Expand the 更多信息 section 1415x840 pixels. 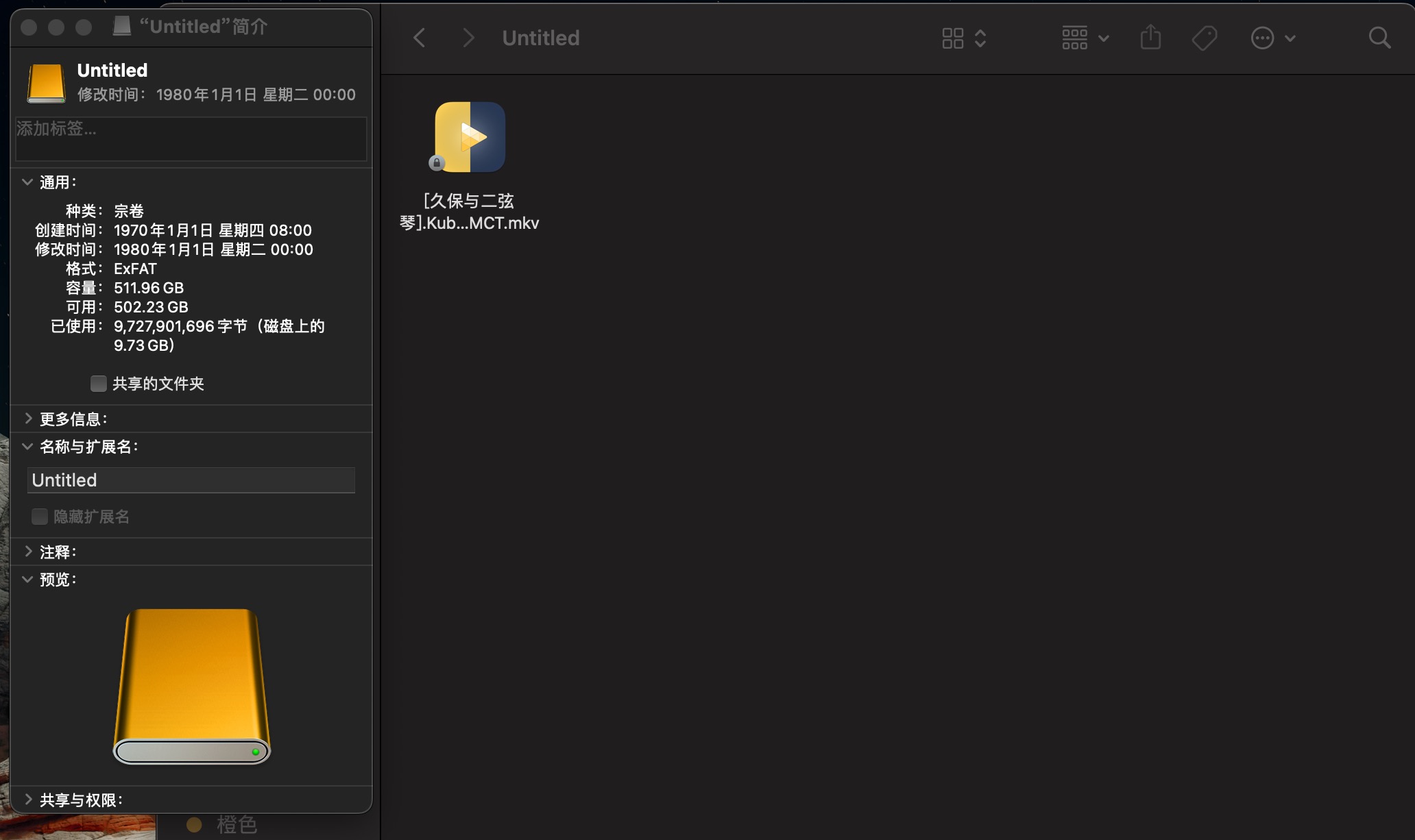click(27, 419)
